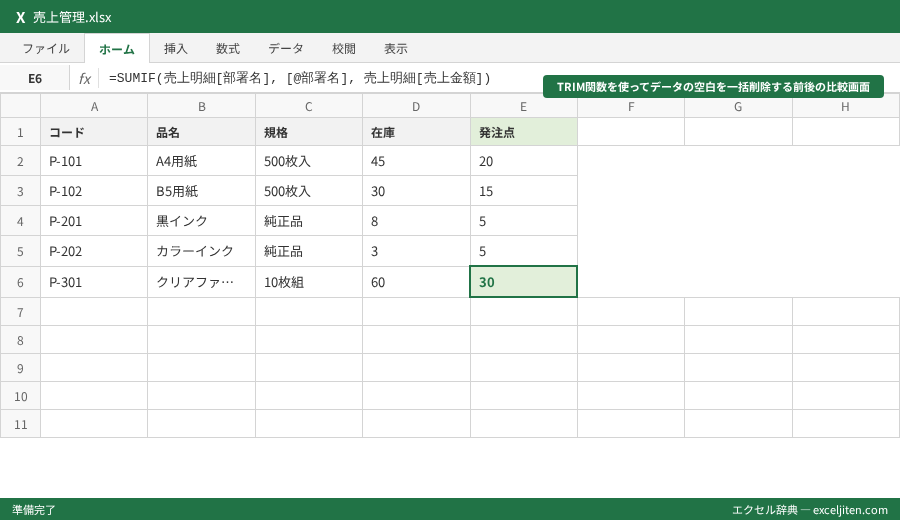This screenshot has width=900, height=520.
Task: Open the 挿入 ribbon tab
Action: 176,49
